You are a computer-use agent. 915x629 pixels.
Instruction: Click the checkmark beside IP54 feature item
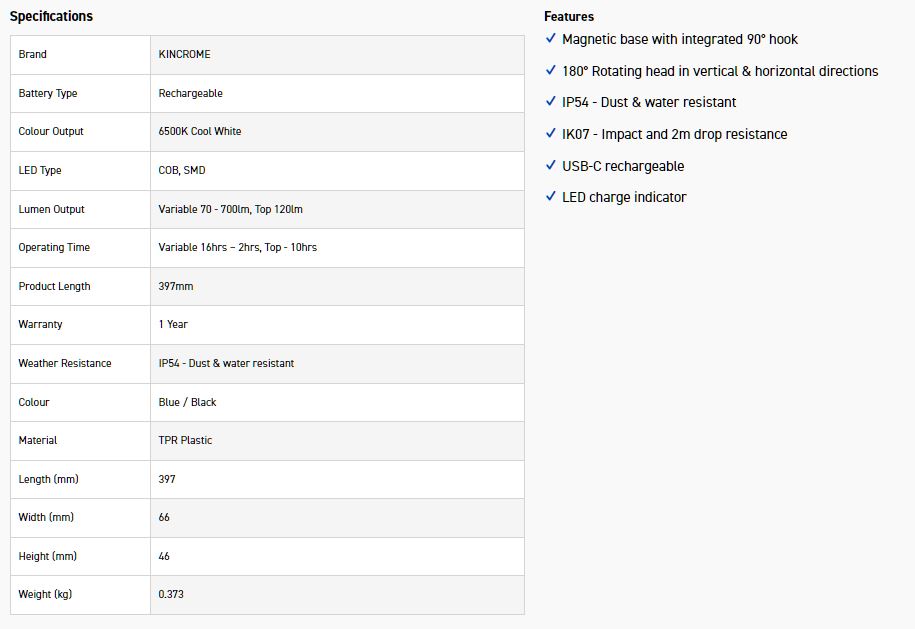(550, 101)
